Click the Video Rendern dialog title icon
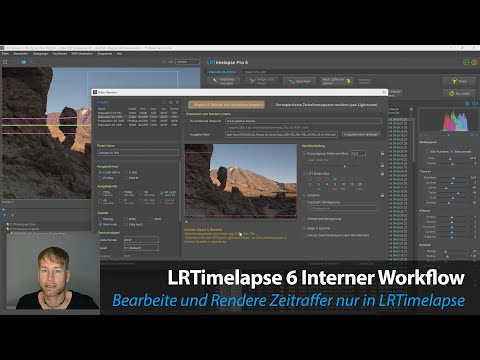The height and width of the screenshot is (360, 480). pos(95,92)
